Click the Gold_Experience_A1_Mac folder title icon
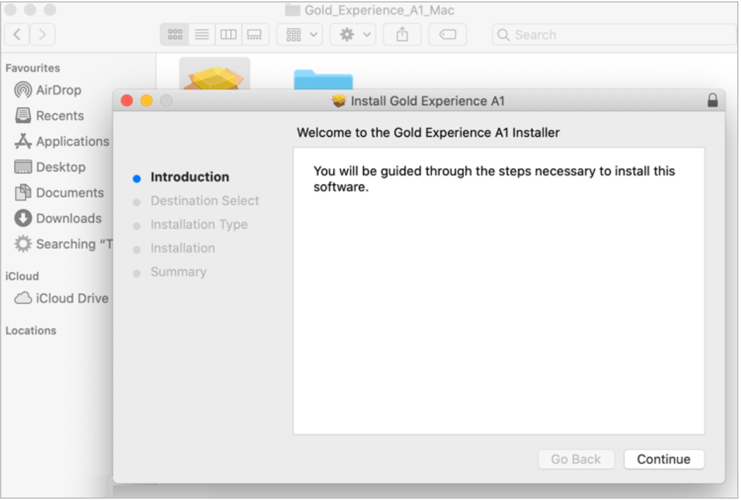741x500 pixels. 293,10
